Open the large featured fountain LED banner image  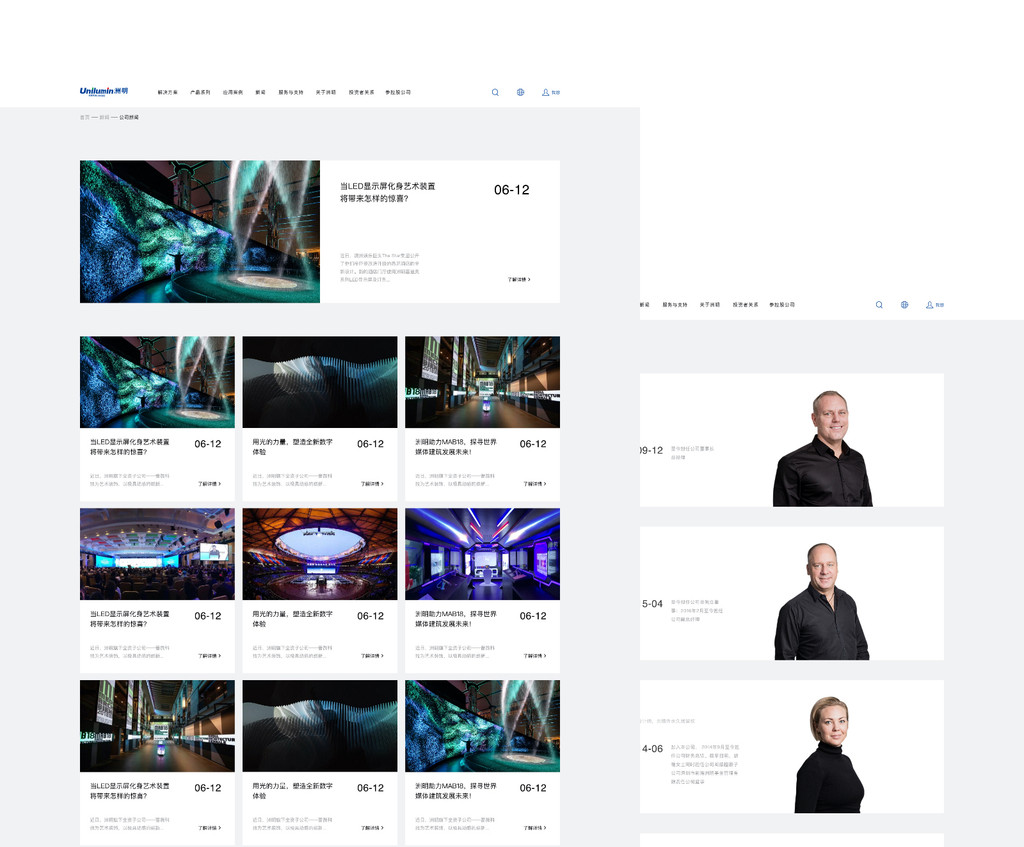point(200,231)
